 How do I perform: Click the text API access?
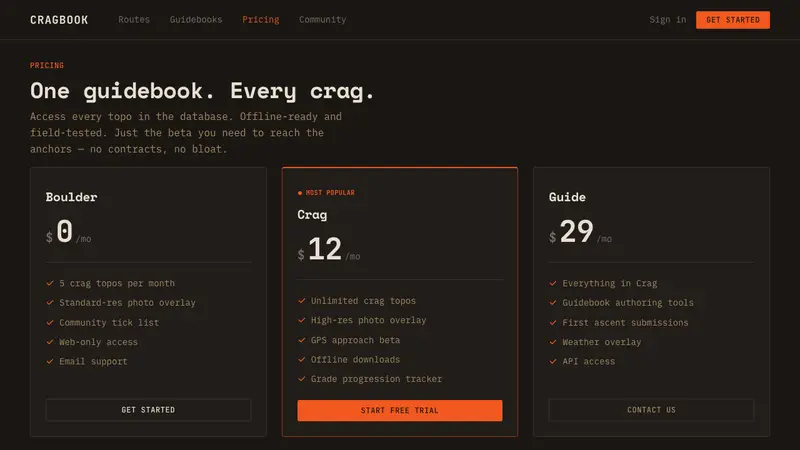589,361
